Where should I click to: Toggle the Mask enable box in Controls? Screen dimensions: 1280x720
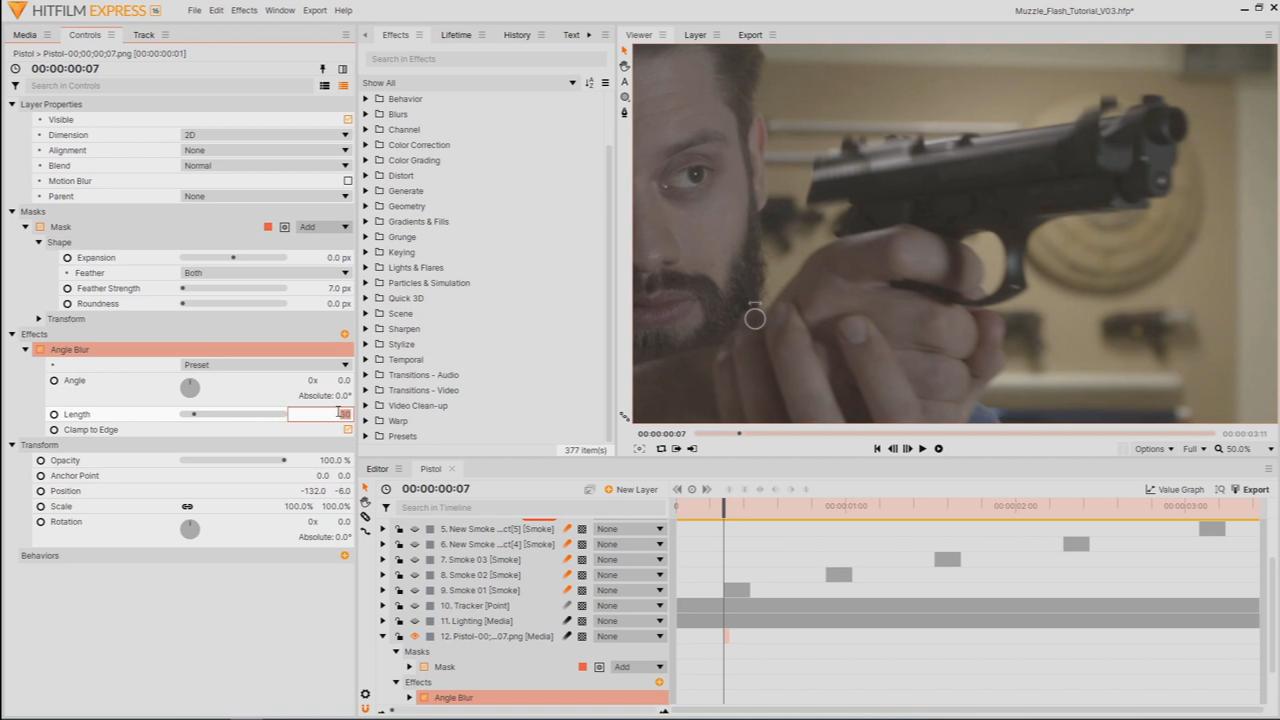pos(40,227)
